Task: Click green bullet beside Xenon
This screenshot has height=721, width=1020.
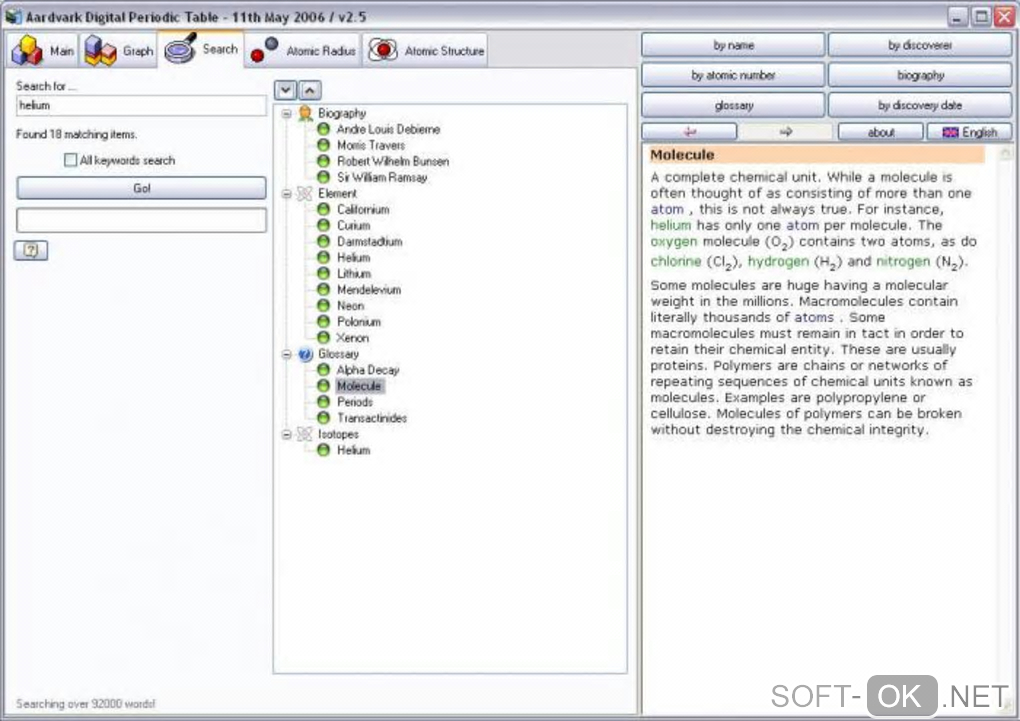Action: [323, 337]
